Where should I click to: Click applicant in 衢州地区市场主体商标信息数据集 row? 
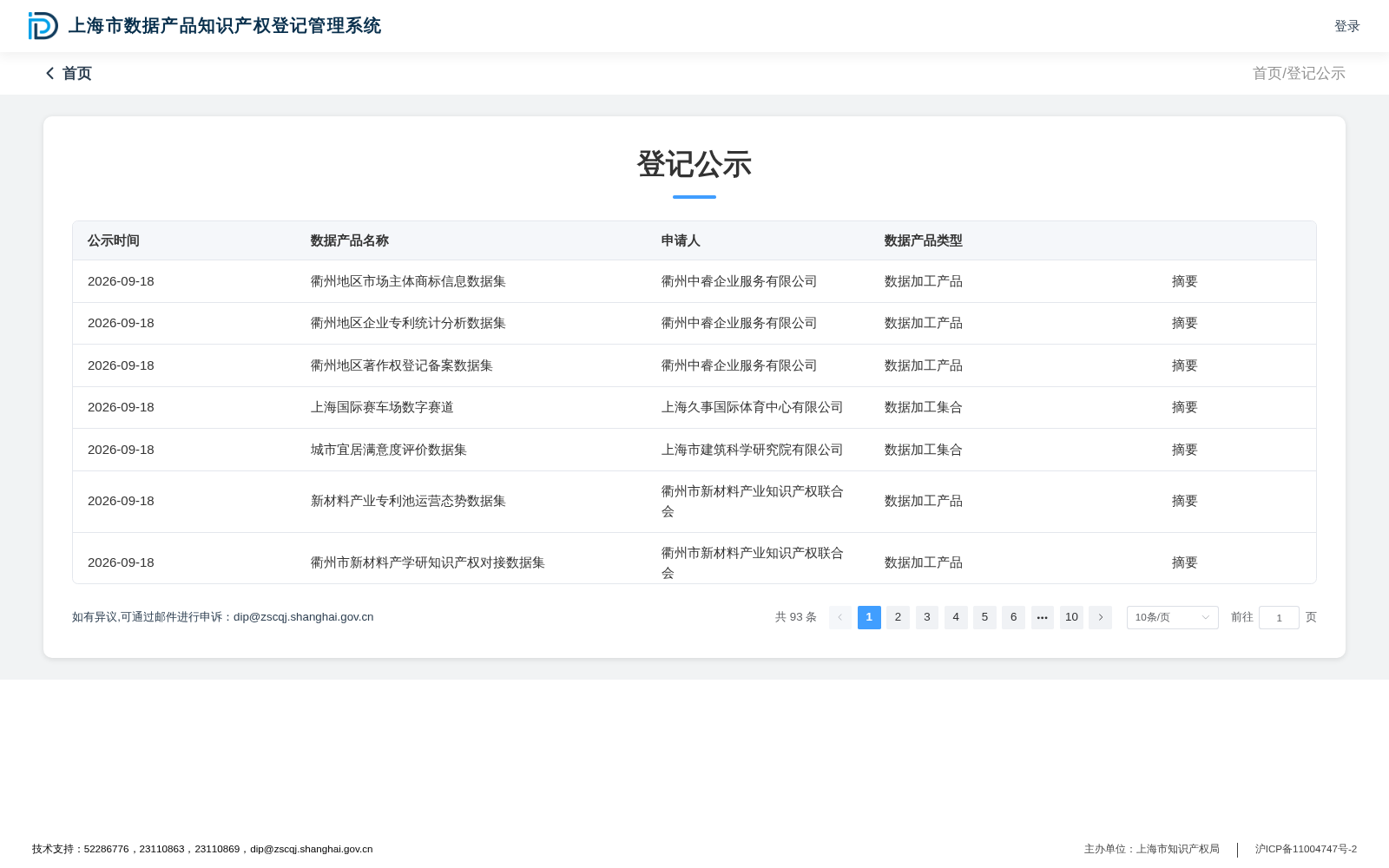(740, 281)
